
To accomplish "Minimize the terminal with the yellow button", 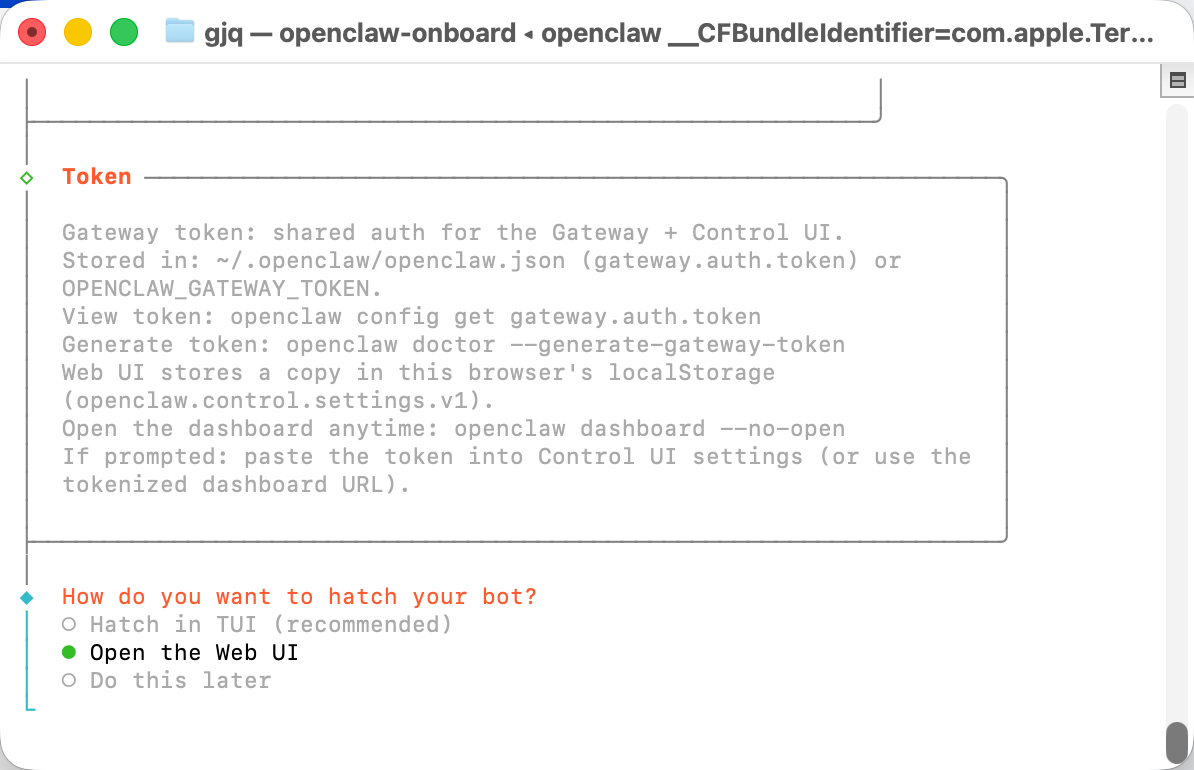I will pyautogui.click(x=78, y=33).
